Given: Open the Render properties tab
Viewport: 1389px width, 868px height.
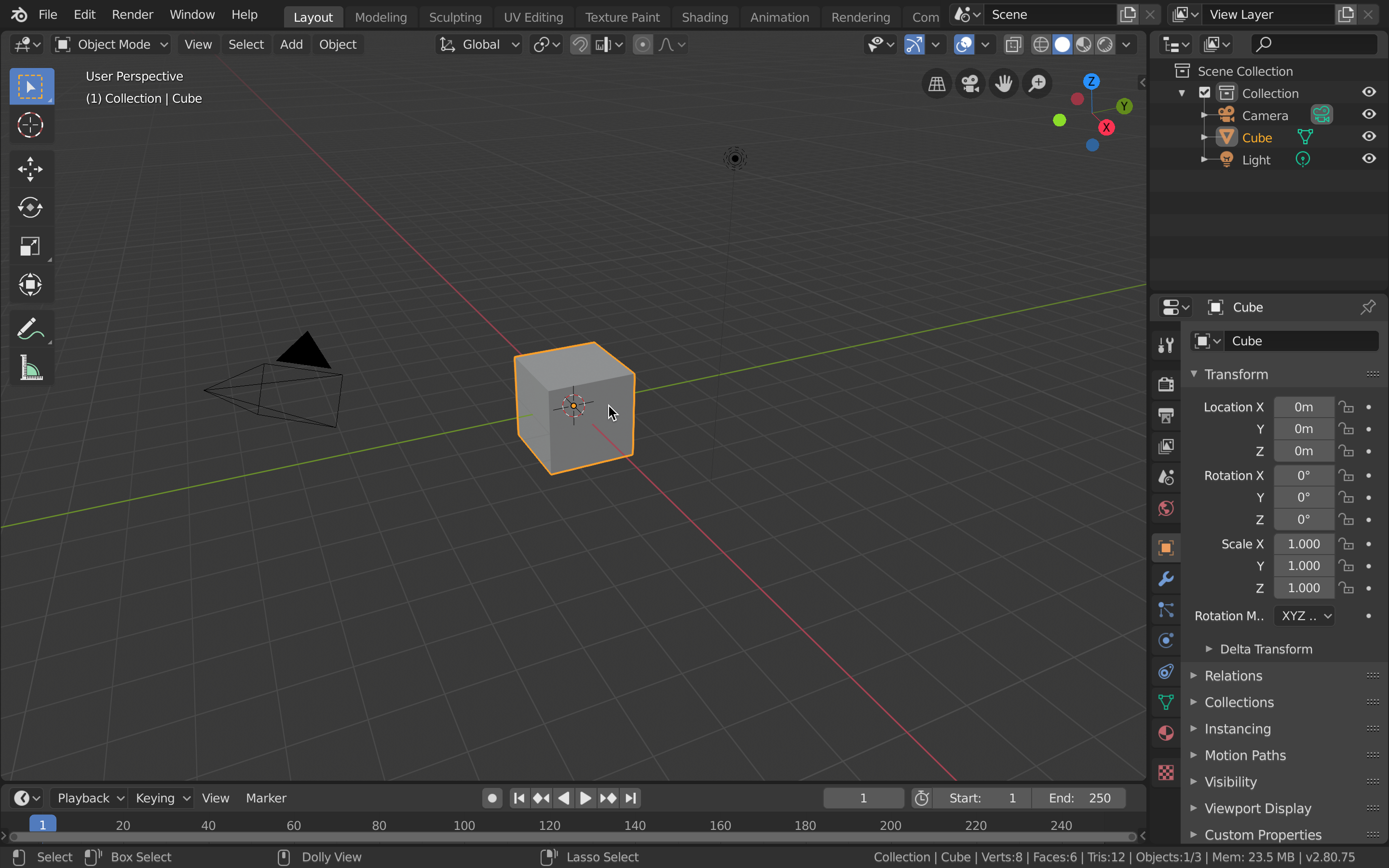Looking at the screenshot, I should click(x=1166, y=384).
